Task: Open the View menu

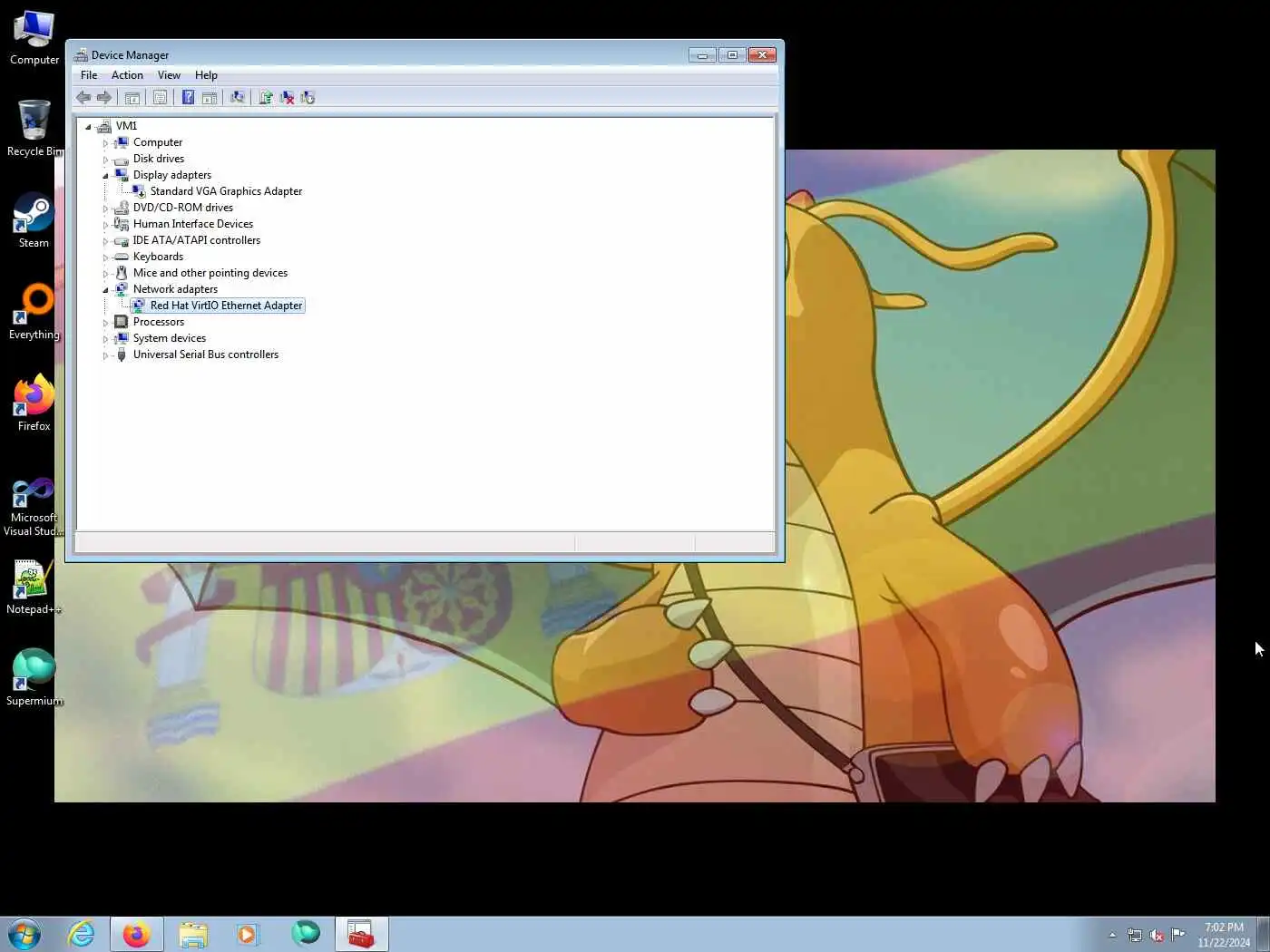Action: [169, 75]
